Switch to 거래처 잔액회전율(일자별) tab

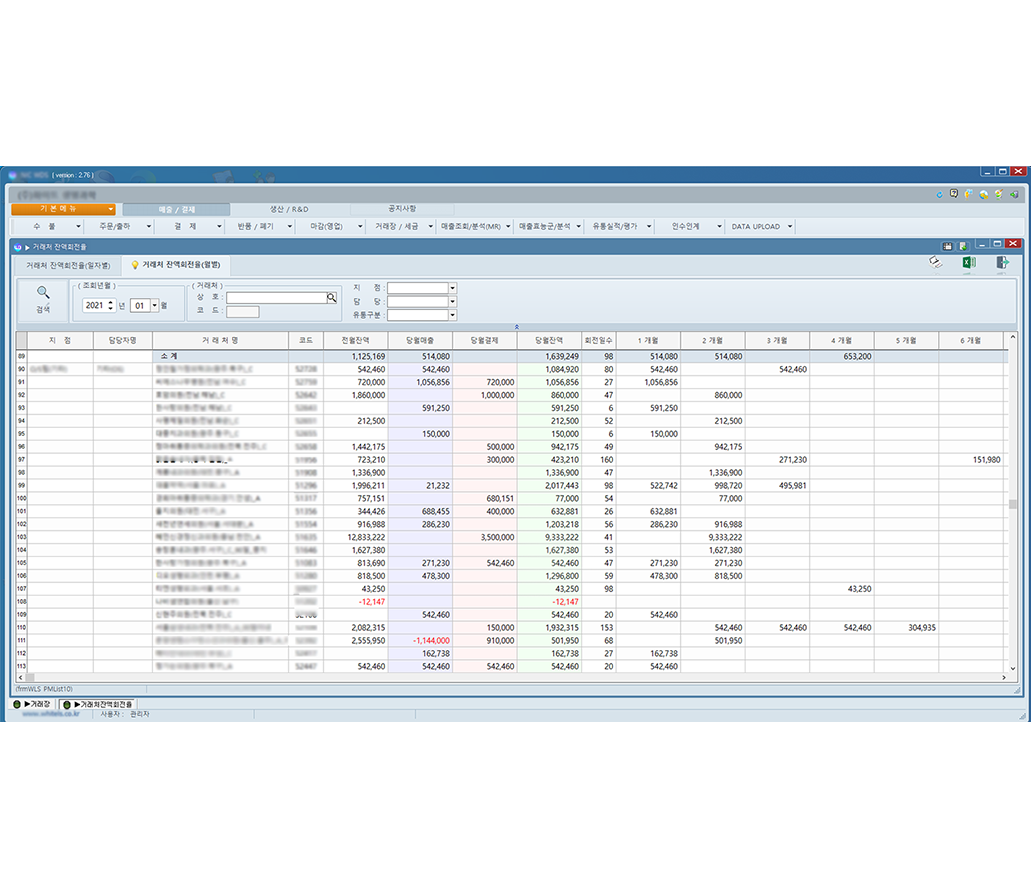click(x=68, y=265)
